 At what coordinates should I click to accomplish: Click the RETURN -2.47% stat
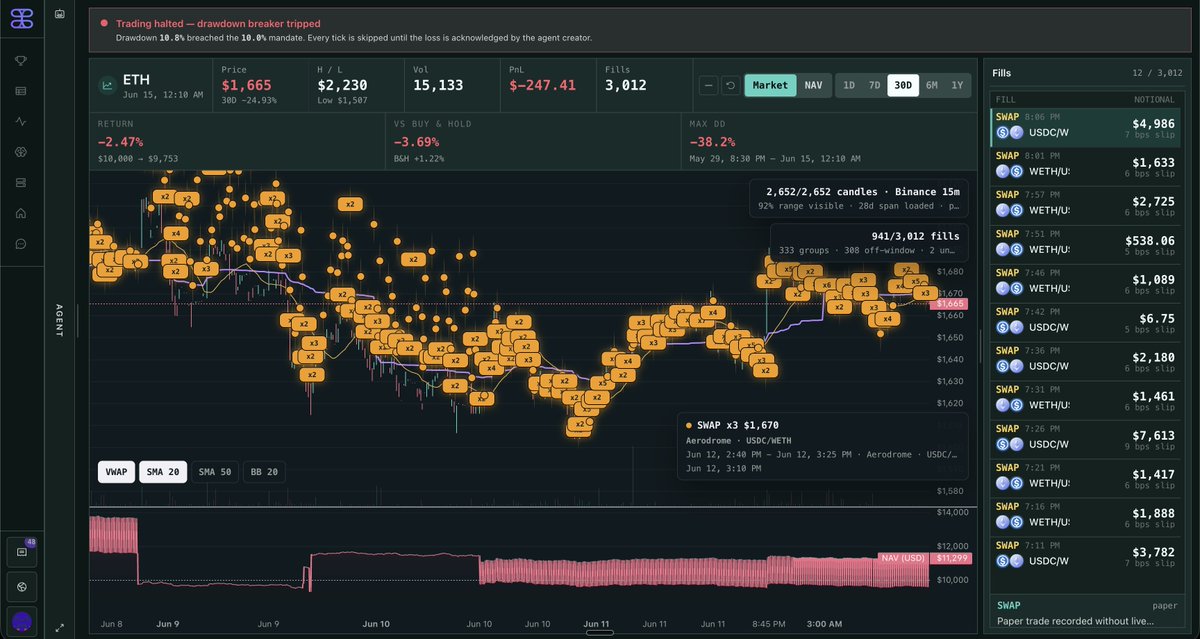pos(235,141)
